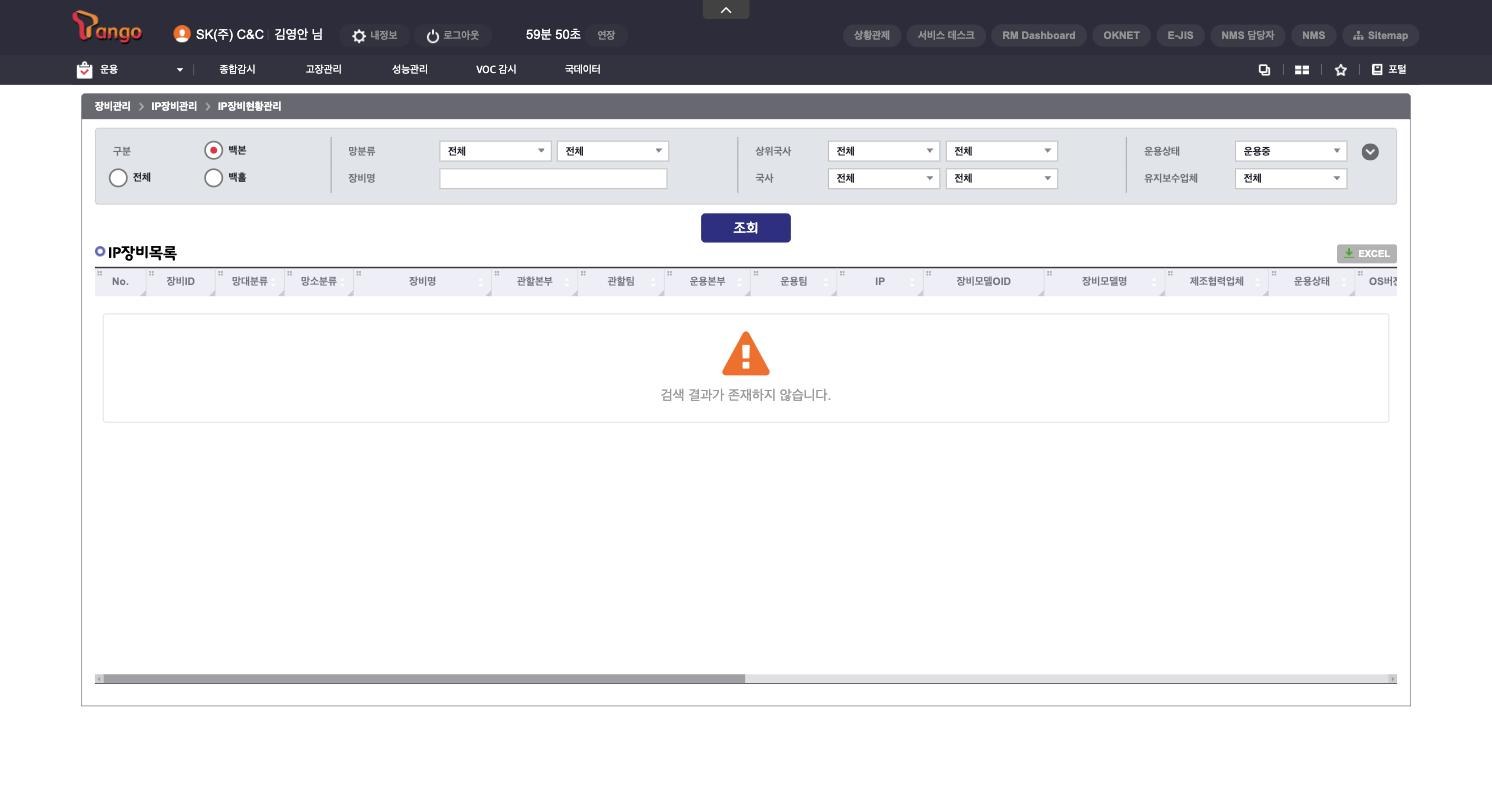Click the IP column header
The width and height of the screenshot is (1492, 812).
click(880, 282)
